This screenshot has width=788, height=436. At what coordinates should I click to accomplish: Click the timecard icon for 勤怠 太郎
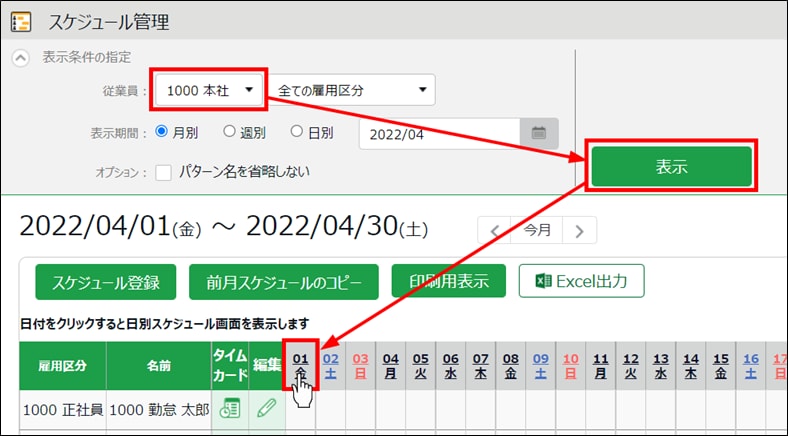[x=229, y=408]
